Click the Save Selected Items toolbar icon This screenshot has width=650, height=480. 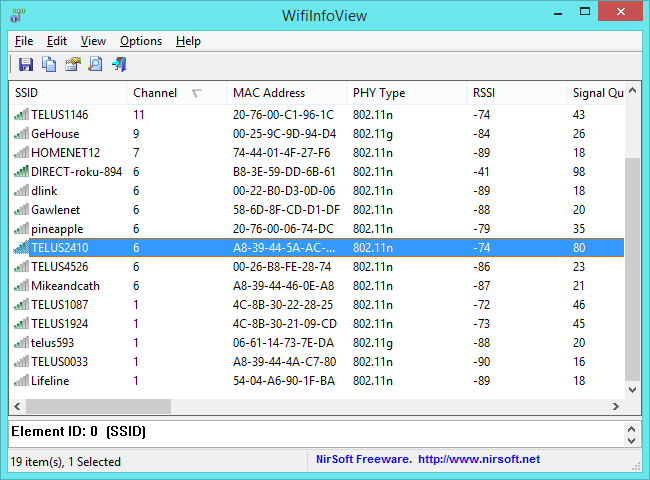point(26,65)
